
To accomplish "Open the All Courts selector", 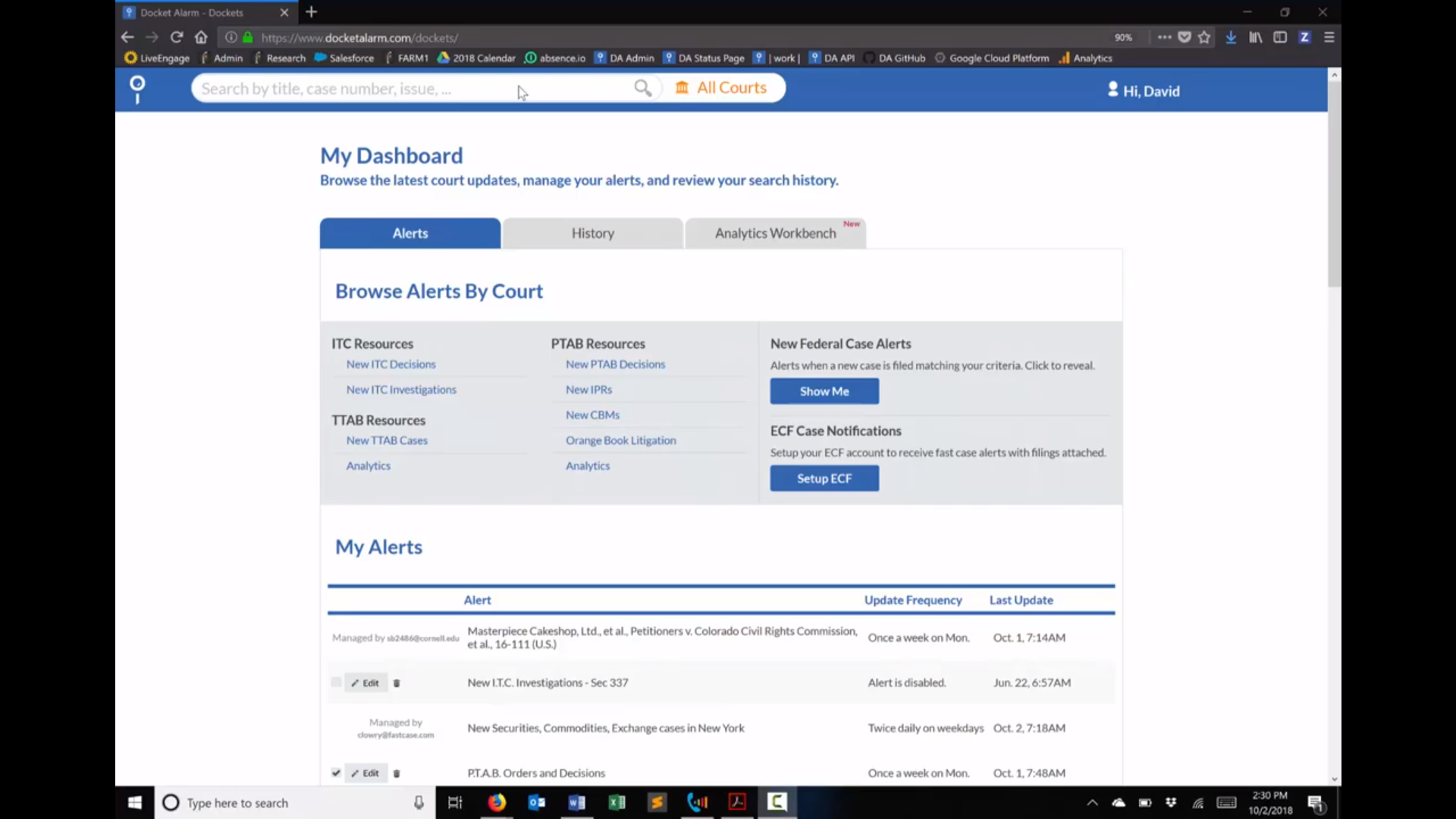I will (x=721, y=88).
